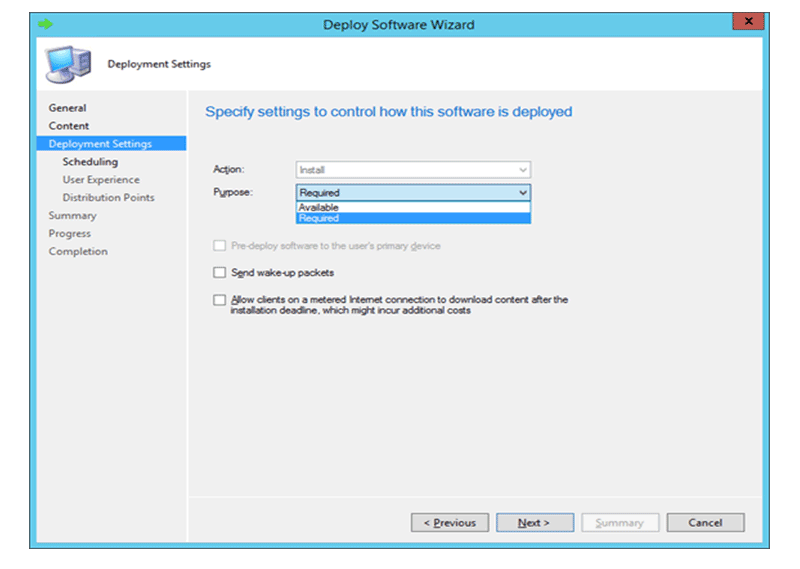
Task: Click the Next button
Action: tap(535, 523)
